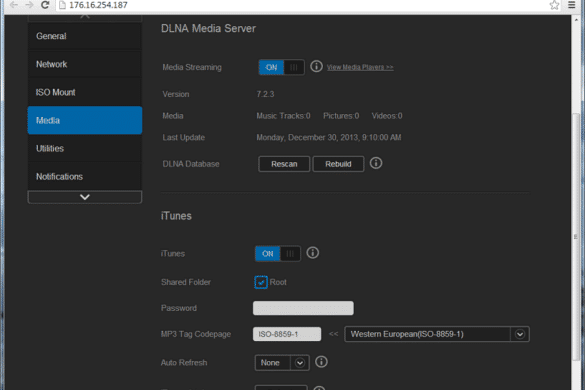Viewport: 585px width, 390px height.
Task: Expand sidebar menu with down chevron
Action: point(85,197)
